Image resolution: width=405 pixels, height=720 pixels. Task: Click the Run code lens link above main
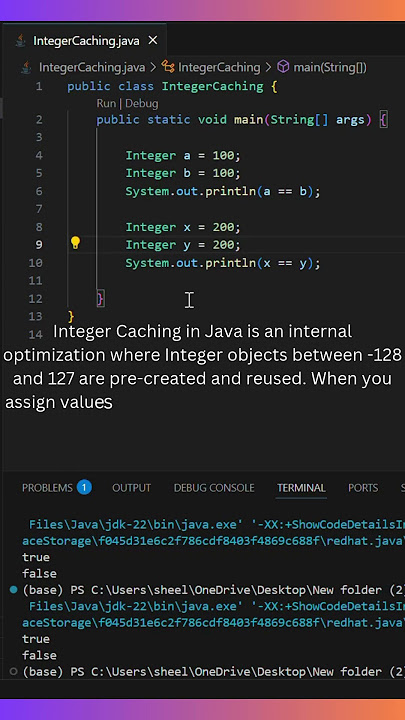pos(106,104)
